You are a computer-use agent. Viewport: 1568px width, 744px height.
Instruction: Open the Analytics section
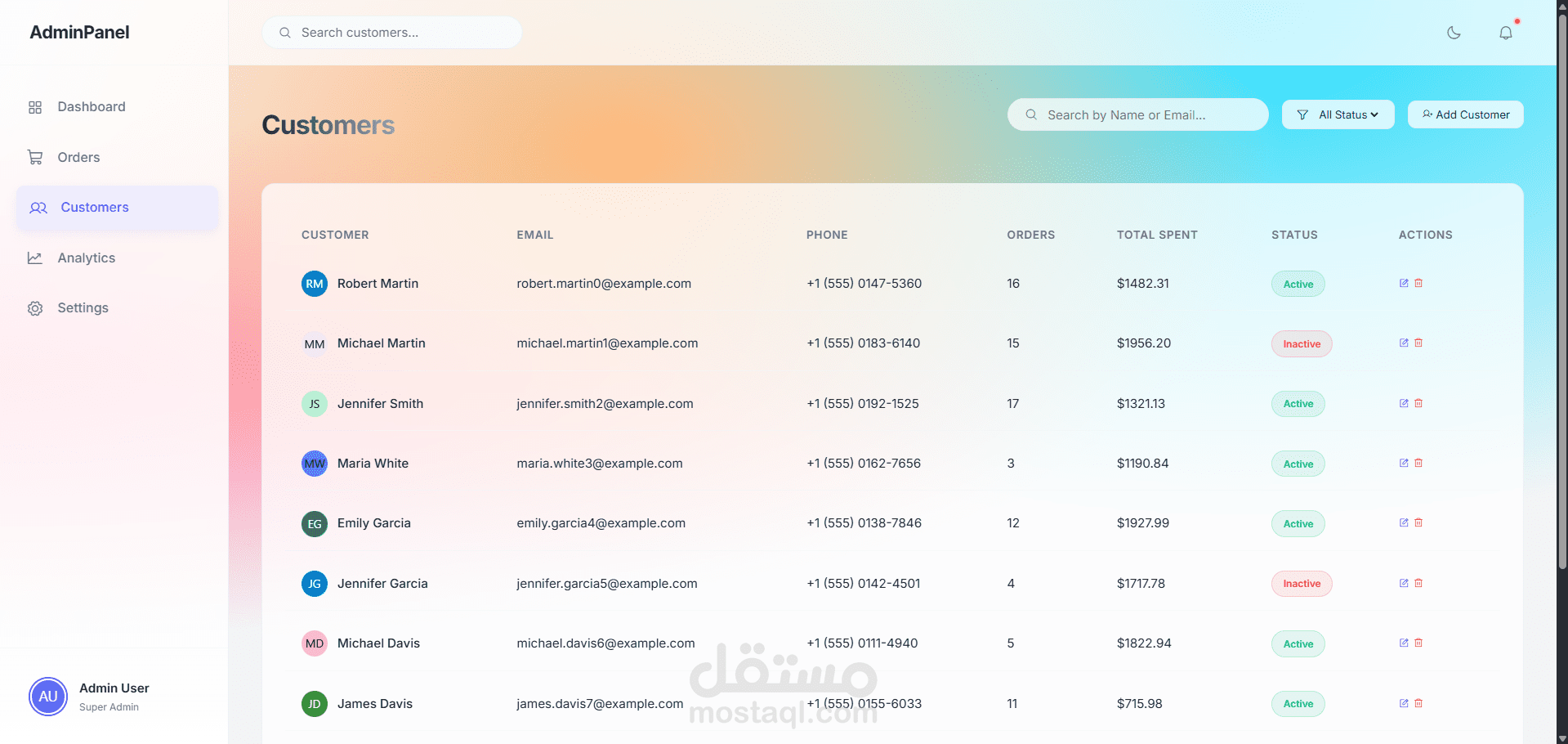(117, 258)
